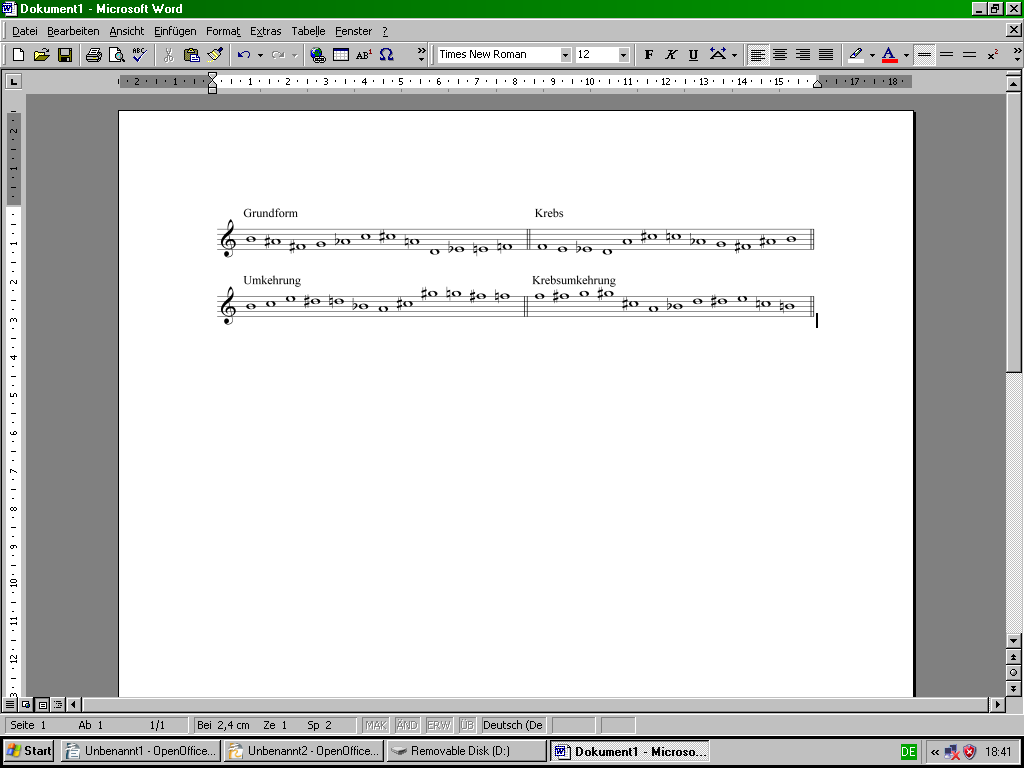Click the Save floppy disk icon
The image size is (1024, 768).
coord(64,55)
